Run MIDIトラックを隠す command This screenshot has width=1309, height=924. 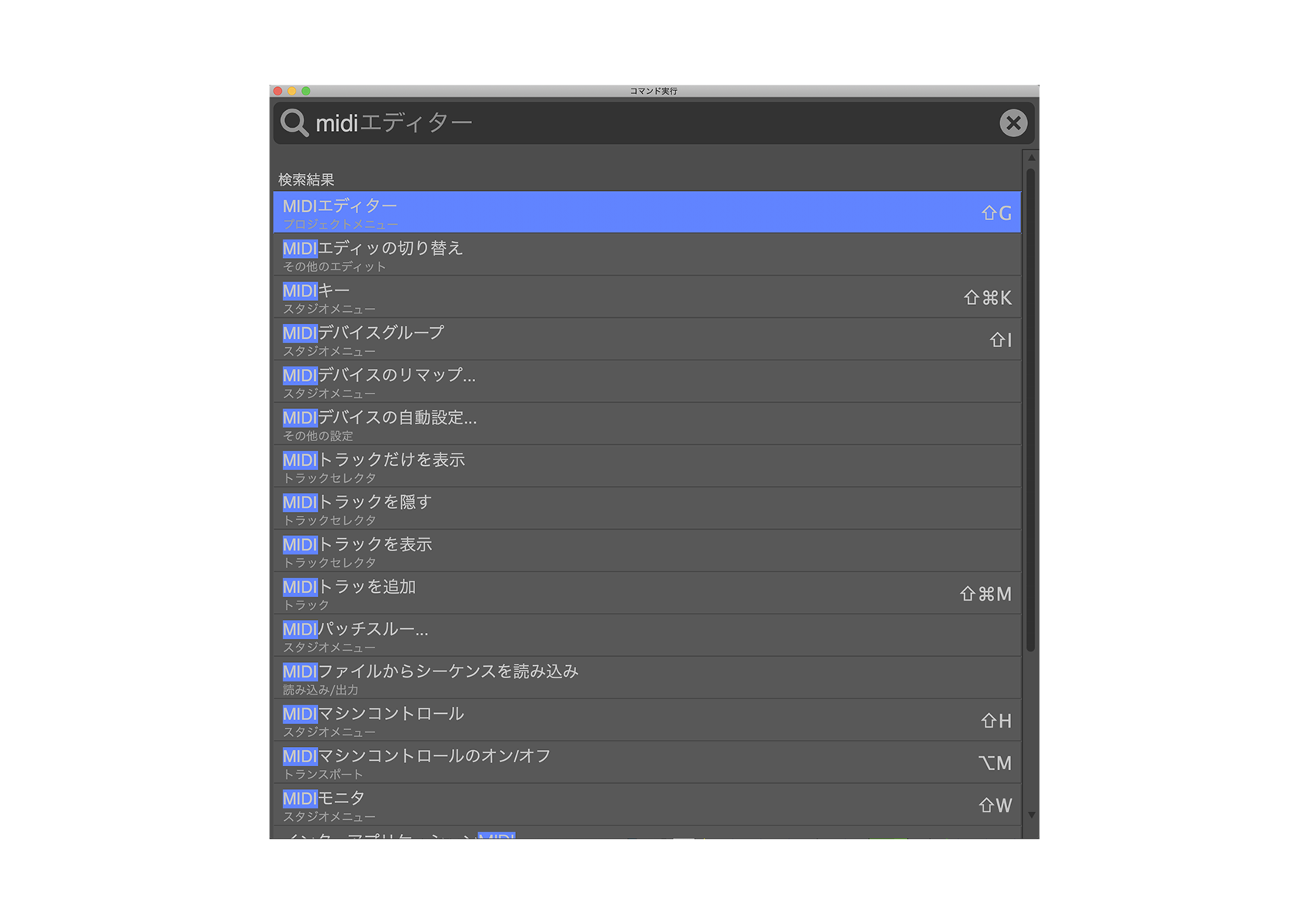click(647, 509)
